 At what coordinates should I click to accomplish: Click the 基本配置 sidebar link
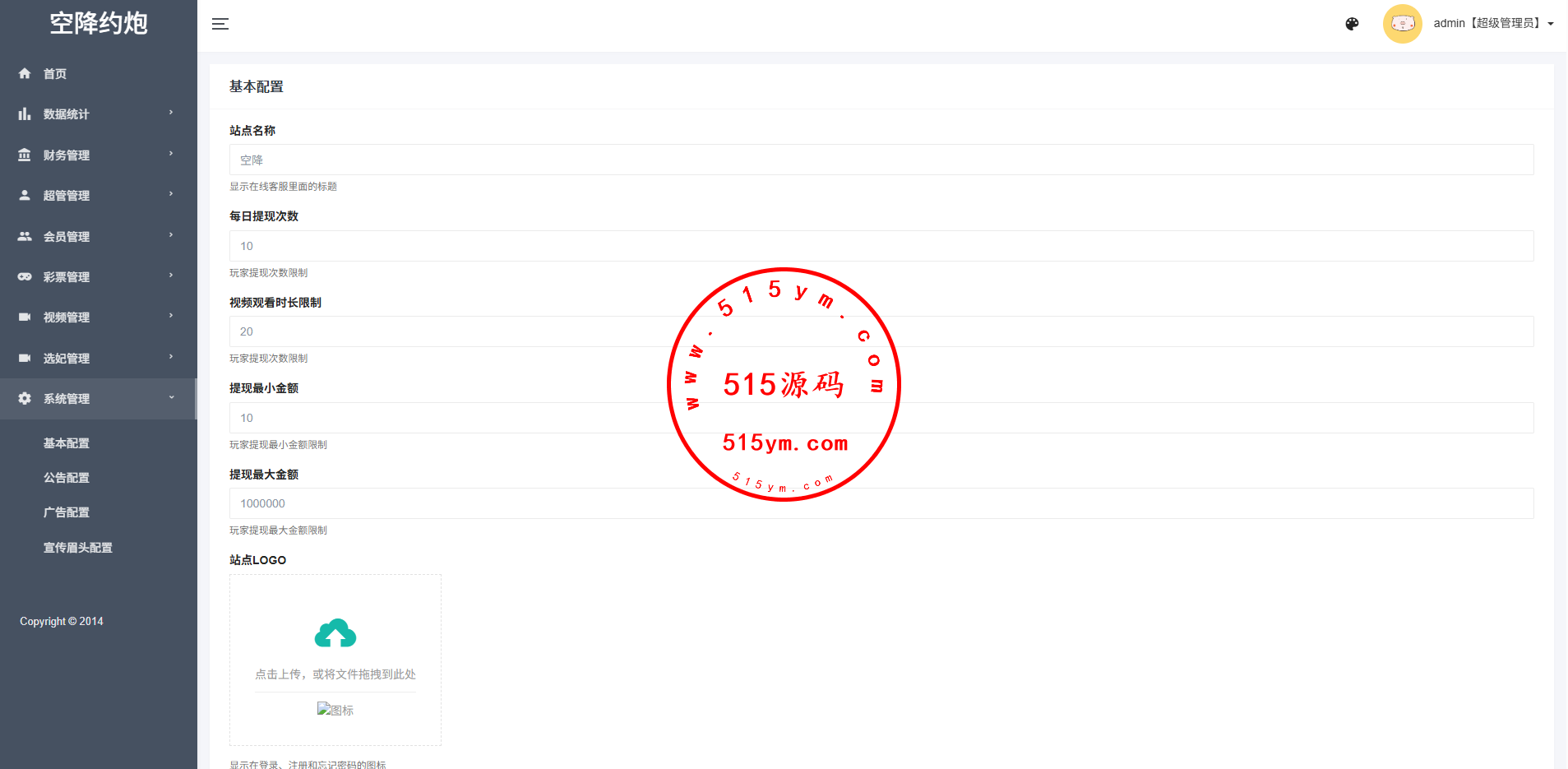(x=67, y=443)
